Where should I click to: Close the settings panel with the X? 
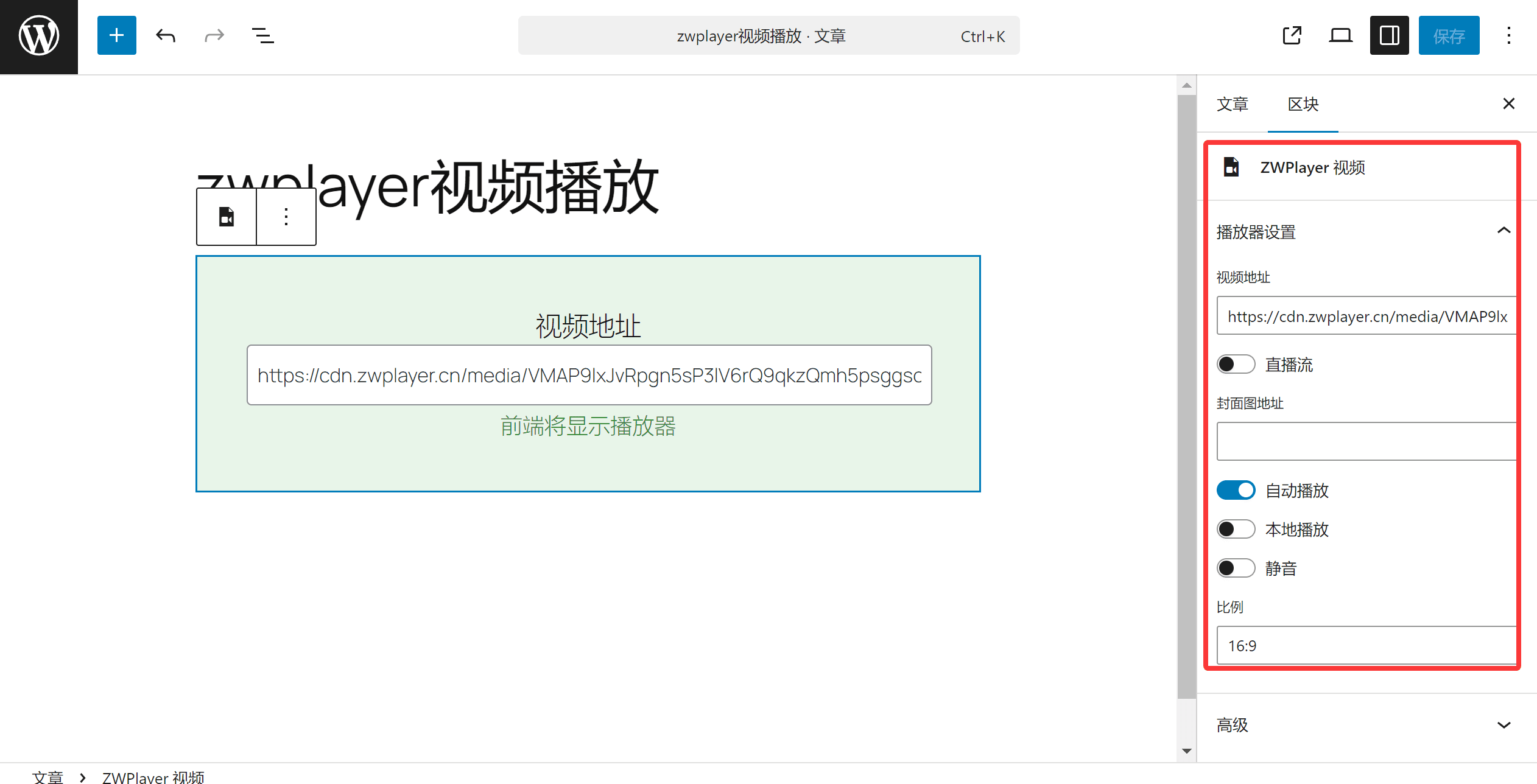(x=1508, y=103)
